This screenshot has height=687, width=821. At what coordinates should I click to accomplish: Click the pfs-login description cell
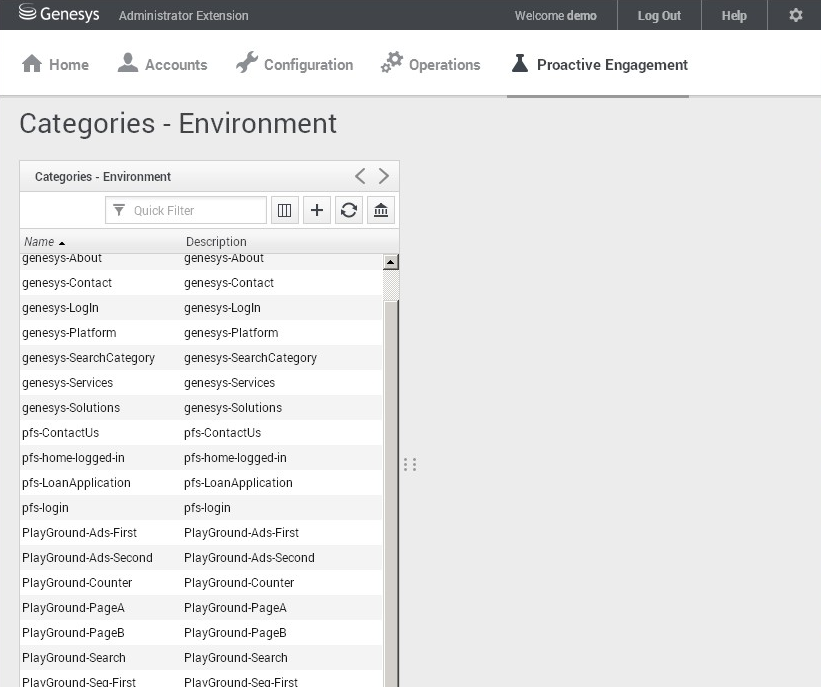[x=207, y=508]
